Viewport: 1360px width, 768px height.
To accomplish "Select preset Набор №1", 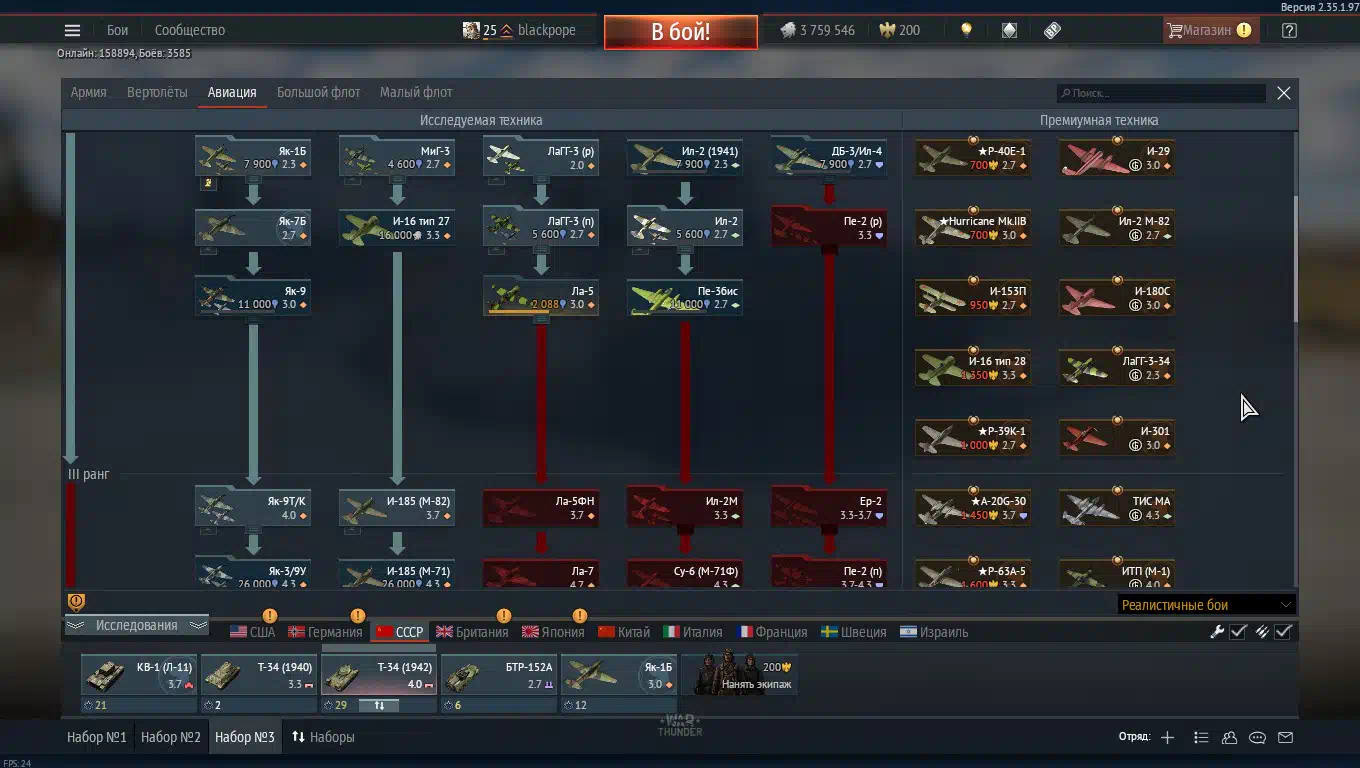I will point(96,737).
